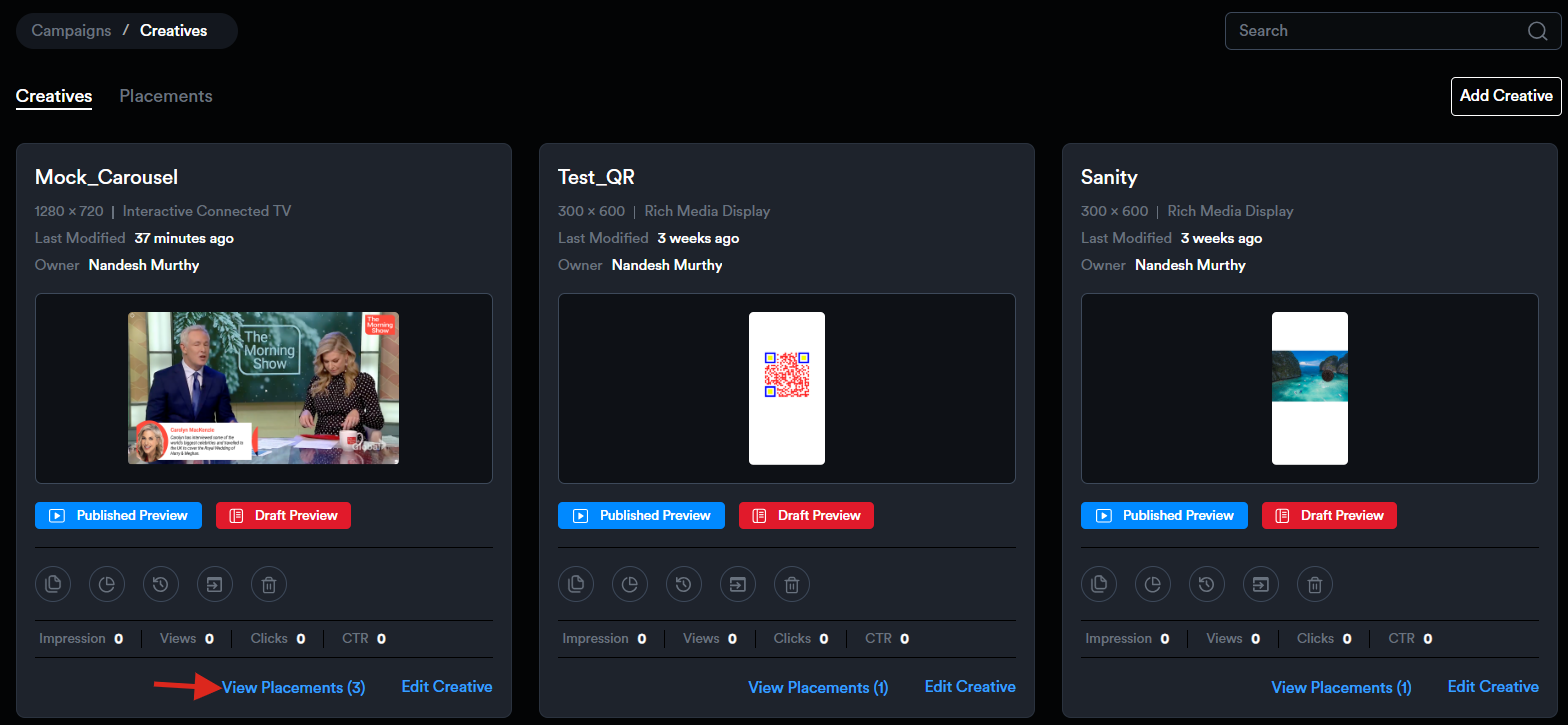Open version history icon on Test_QR card

coord(684,584)
